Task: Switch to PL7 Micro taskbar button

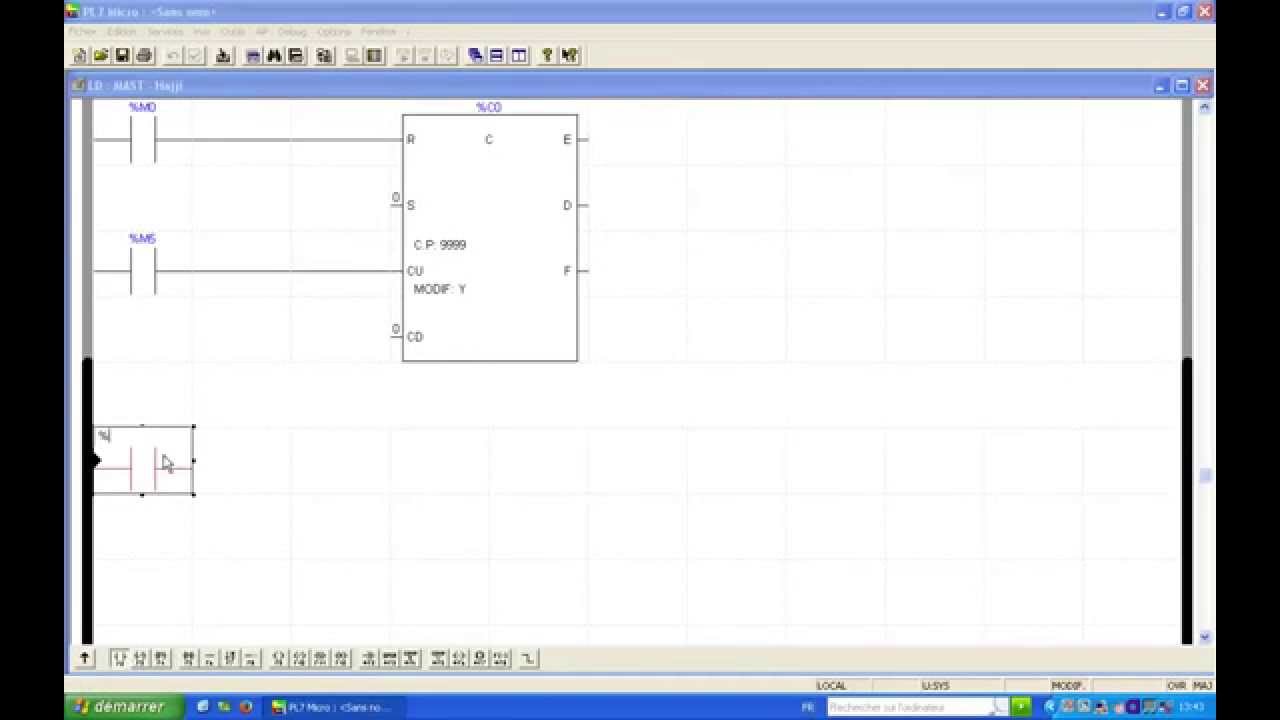Action: pyautogui.click(x=333, y=707)
